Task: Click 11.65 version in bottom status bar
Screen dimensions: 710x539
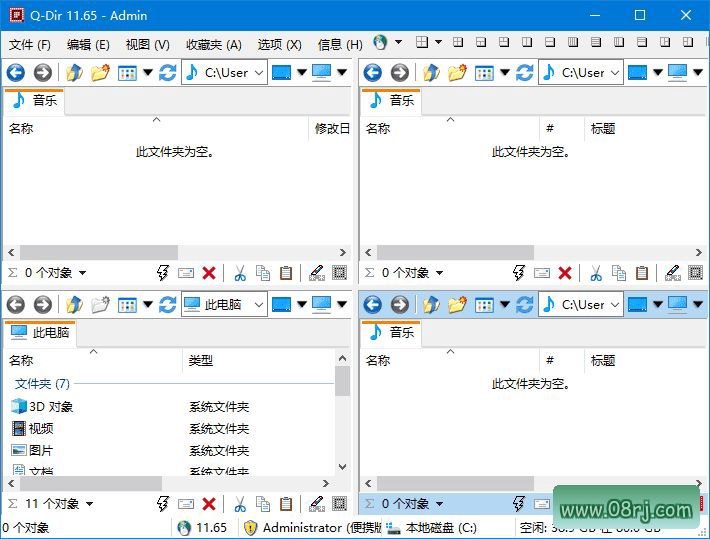Action: point(202,528)
